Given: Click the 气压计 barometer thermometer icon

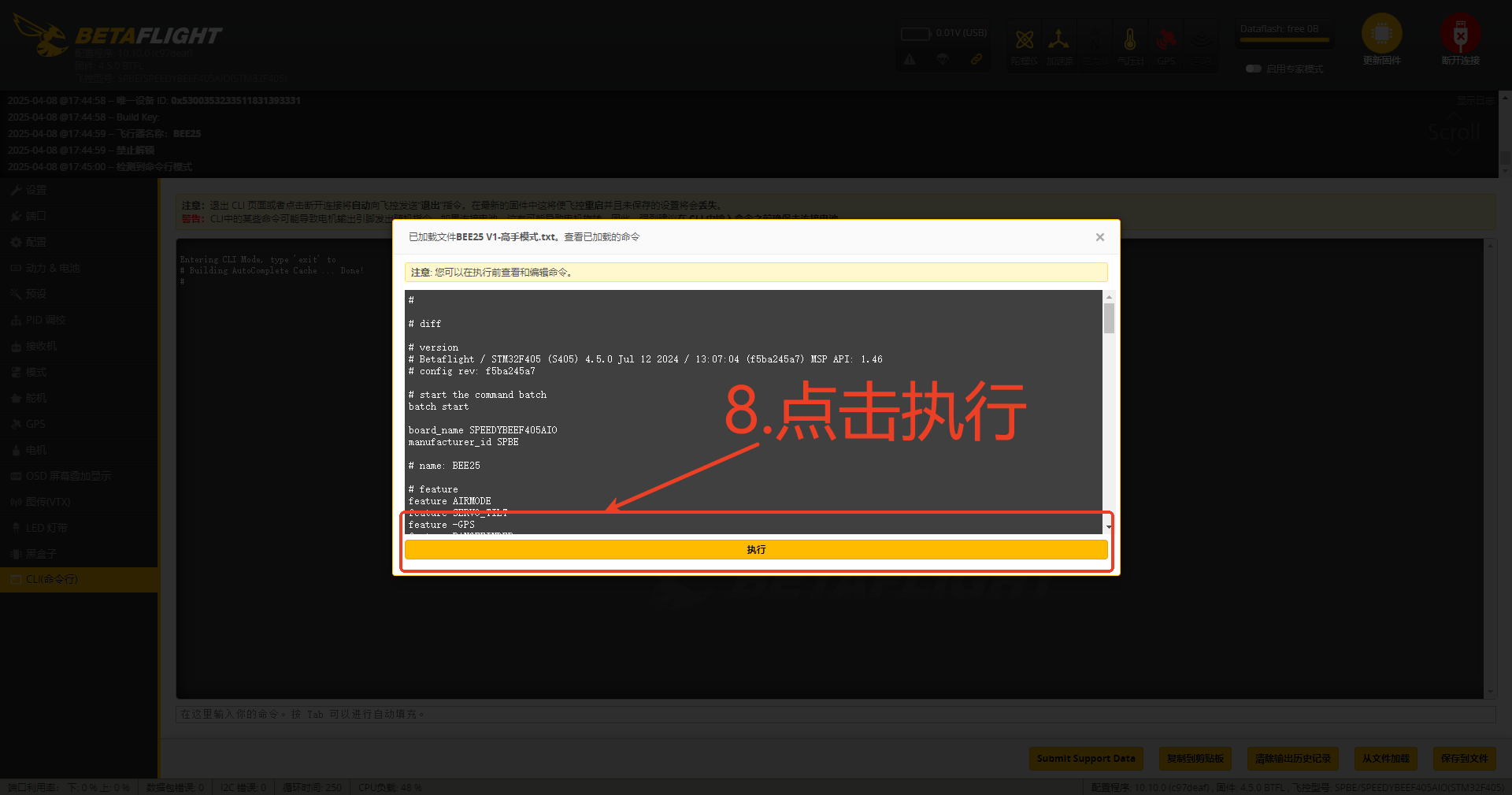Looking at the screenshot, I should coord(1130,45).
